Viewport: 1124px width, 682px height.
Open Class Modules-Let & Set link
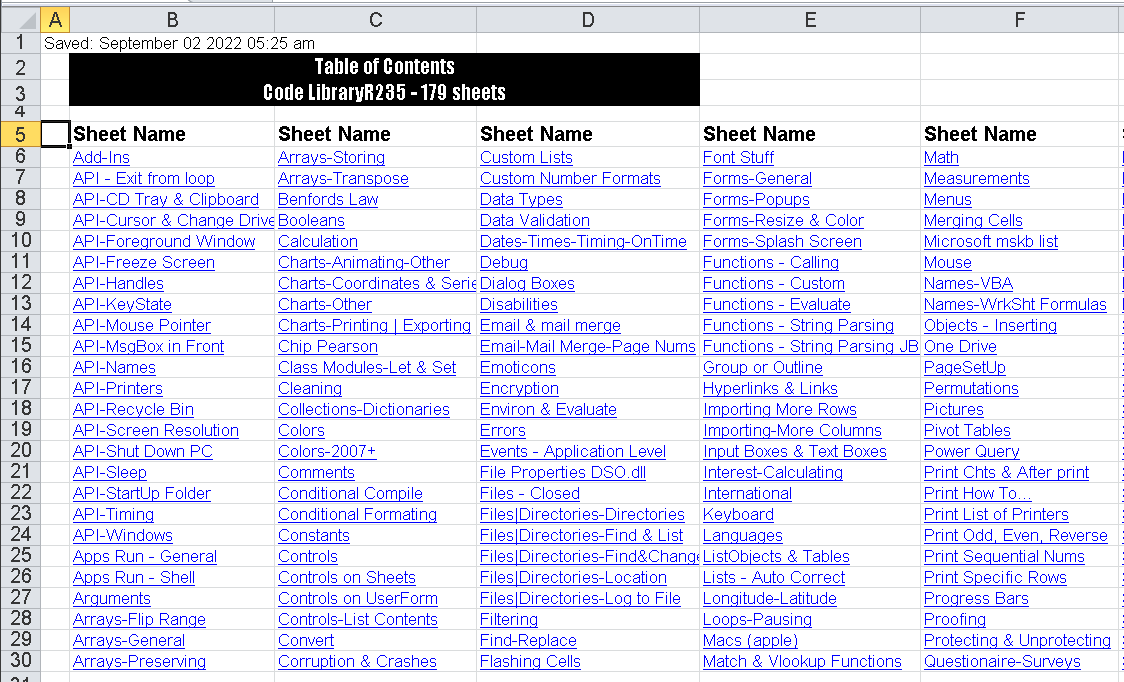point(367,368)
